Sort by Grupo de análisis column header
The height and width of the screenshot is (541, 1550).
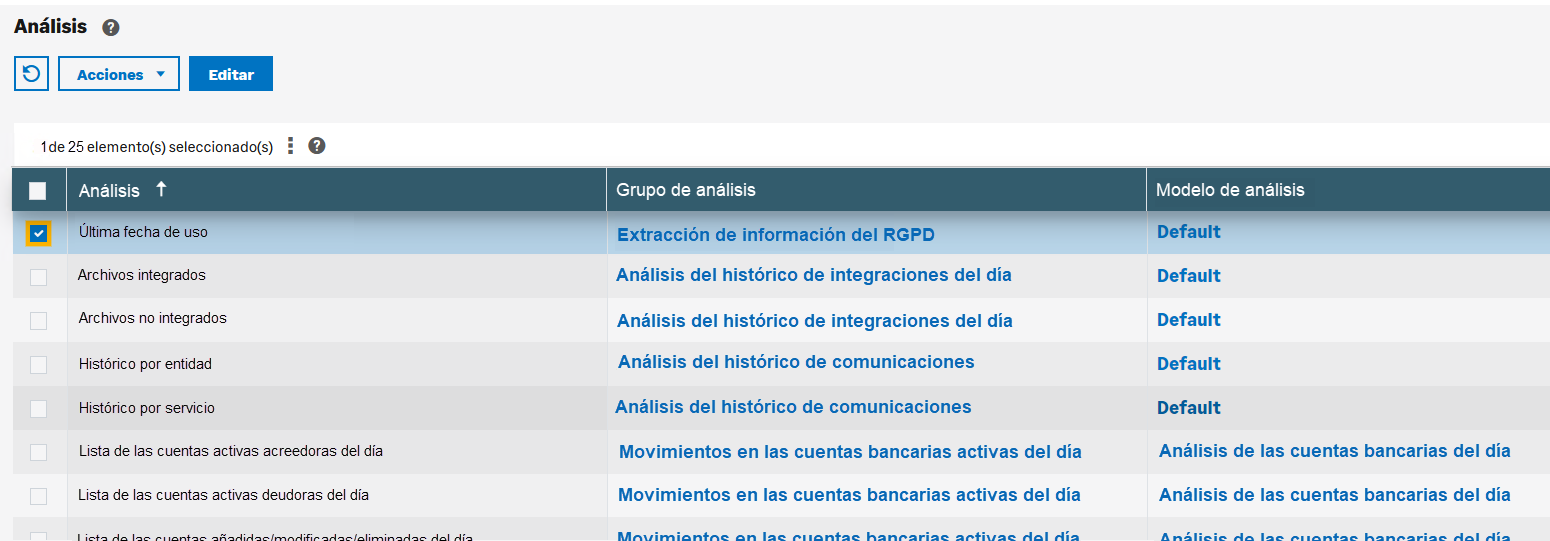[686, 190]
